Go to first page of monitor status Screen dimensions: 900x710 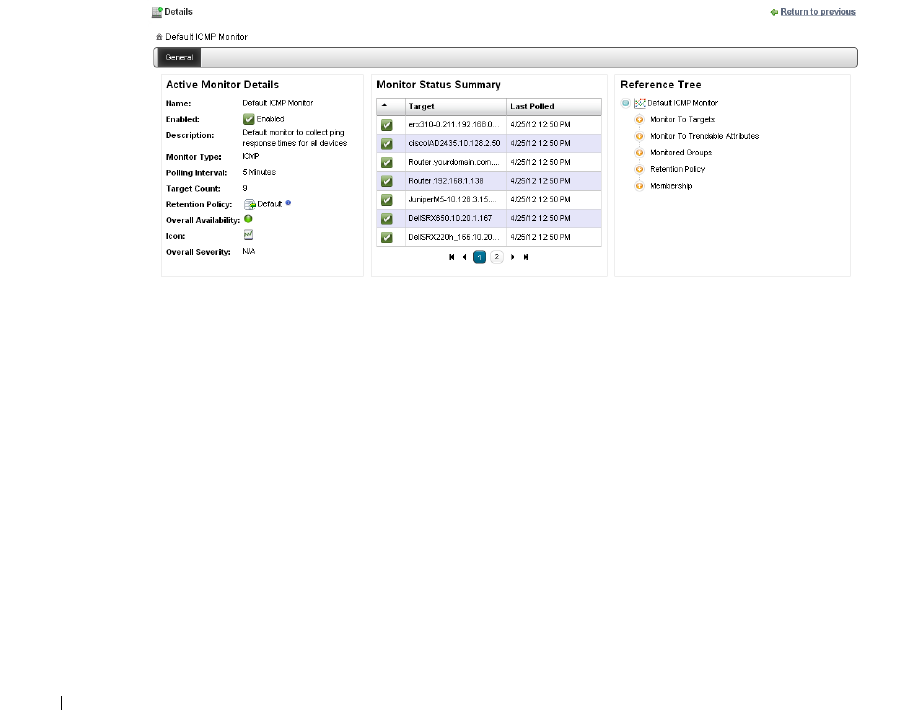pyautogui.click(x=452, y=257)
